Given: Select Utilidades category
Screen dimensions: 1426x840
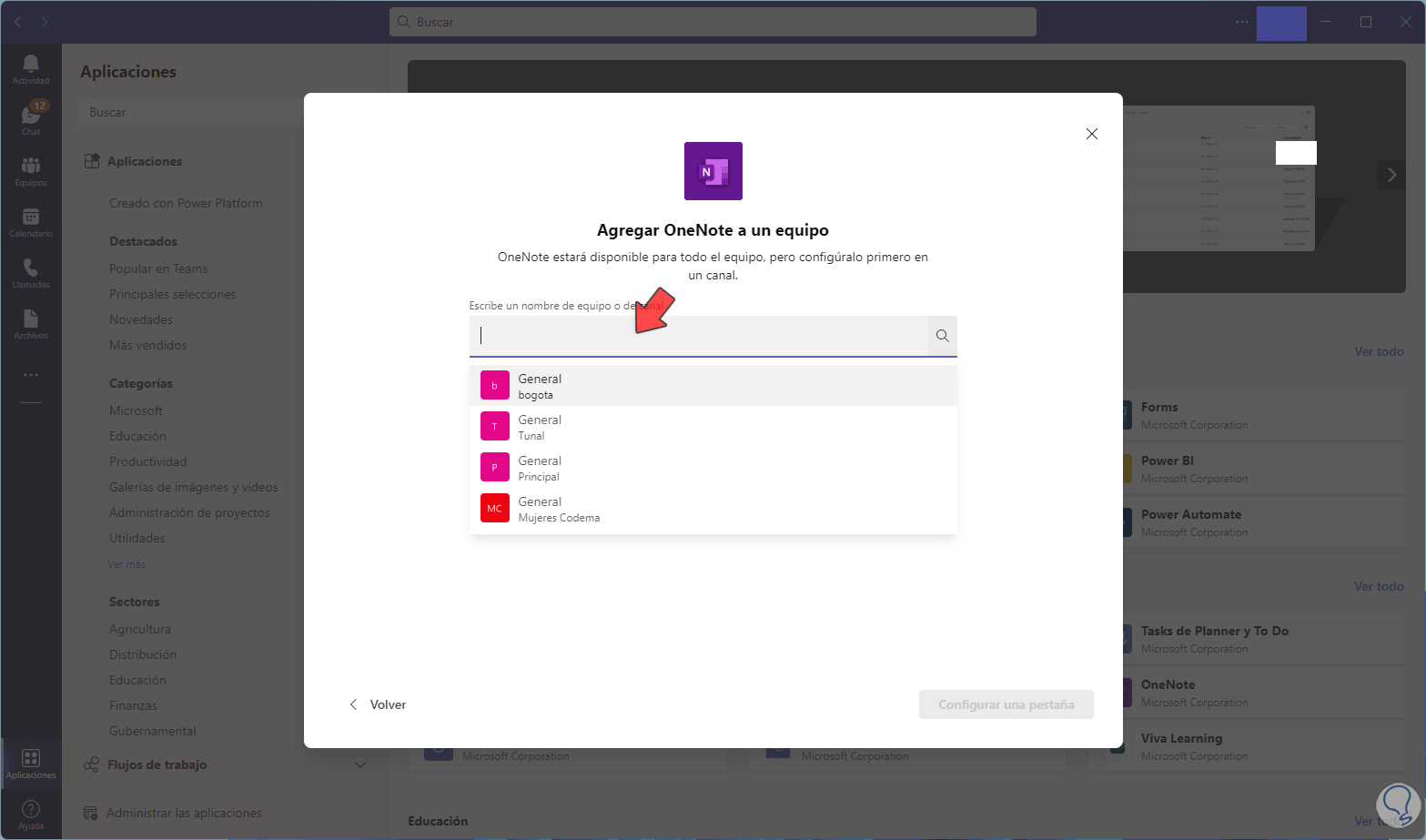Looking at the screenshot, I should [137, 538].
